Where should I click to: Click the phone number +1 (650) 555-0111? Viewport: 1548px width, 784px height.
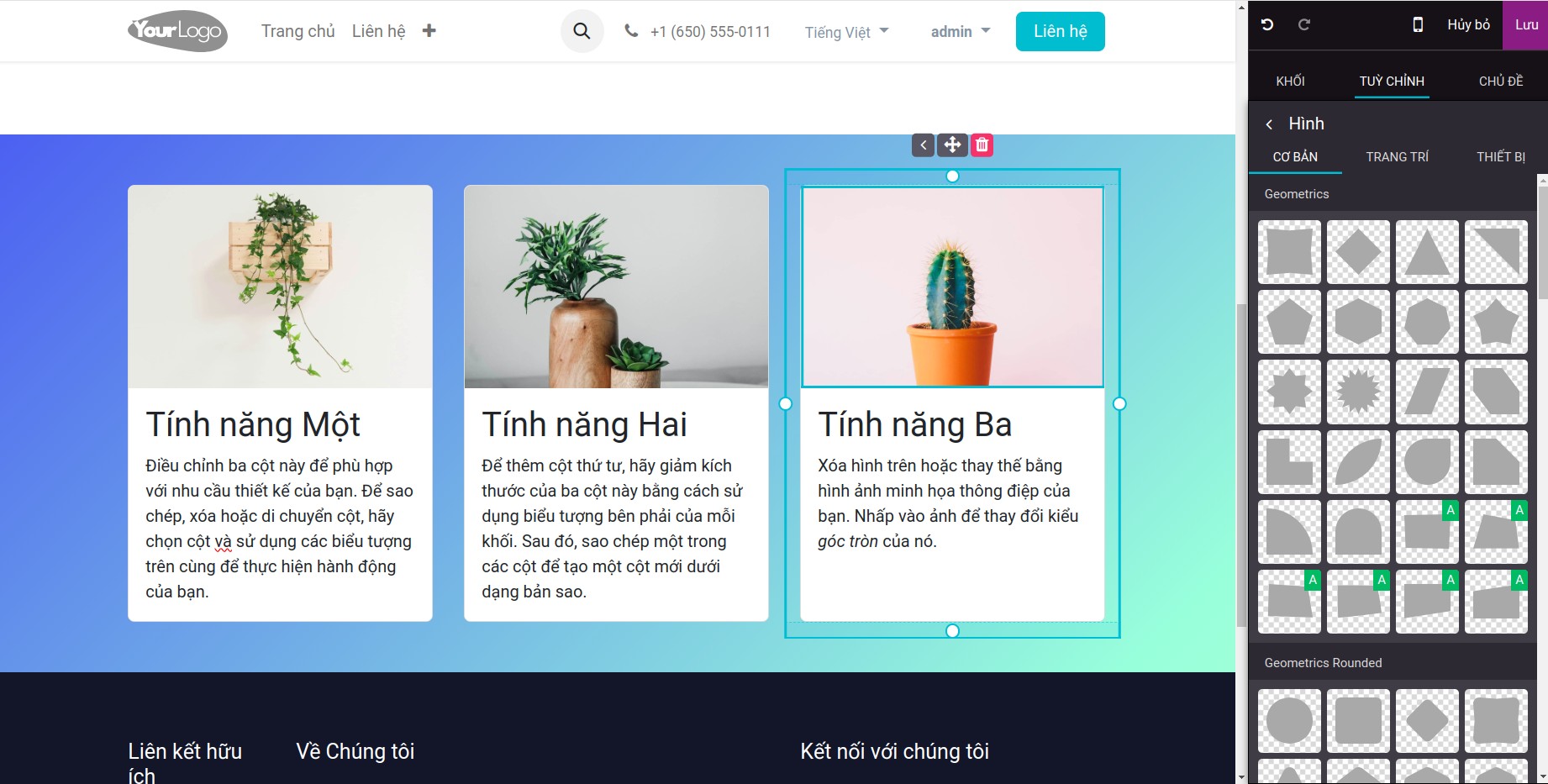(710, 32)
